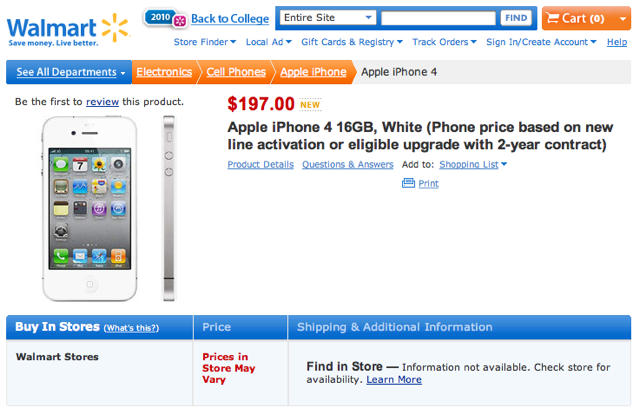Open the Gift Cards & Registry menu
The image size is (640, 415).
tap(350, 42)
